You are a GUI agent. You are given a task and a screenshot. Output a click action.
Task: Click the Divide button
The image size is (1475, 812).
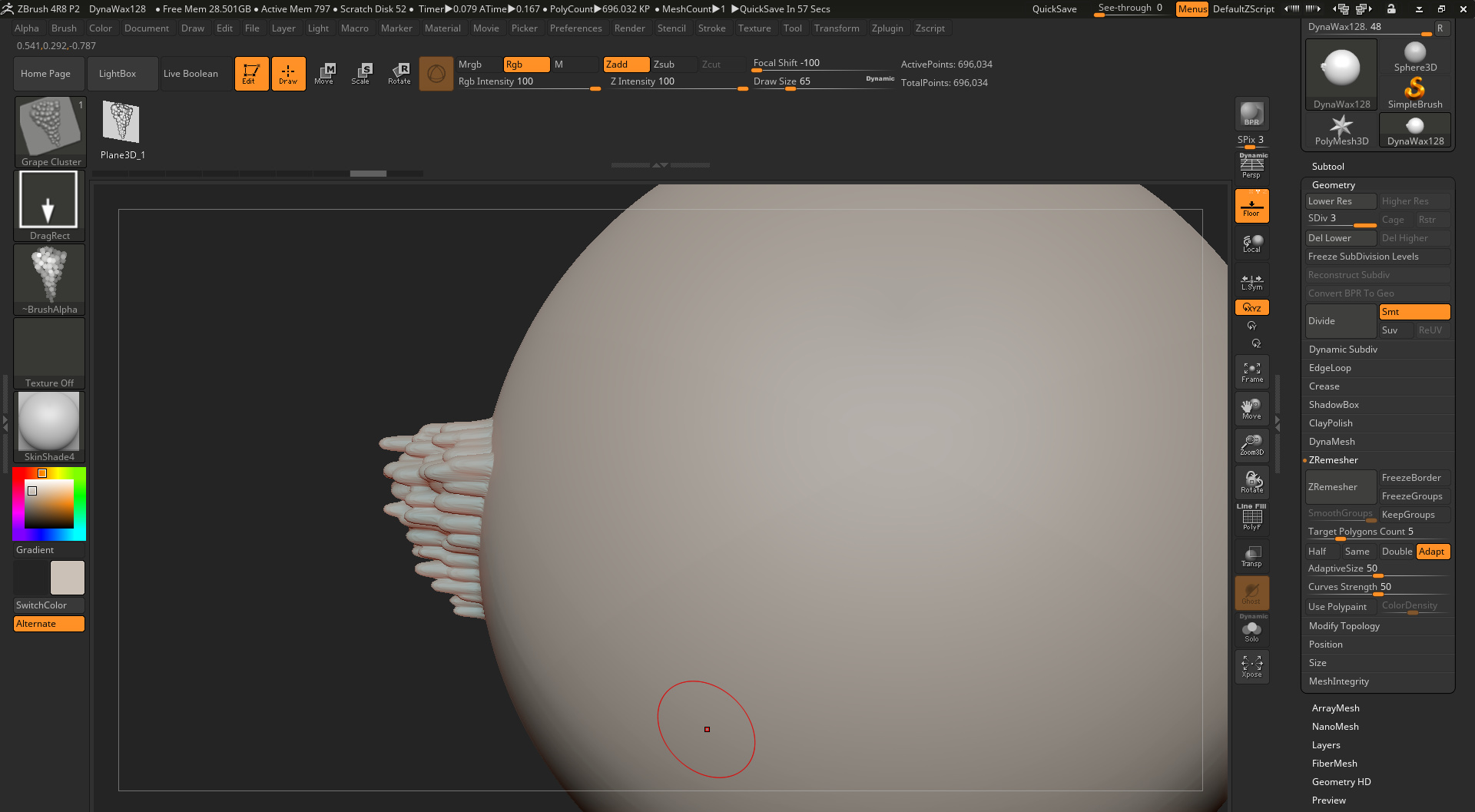1341,321
